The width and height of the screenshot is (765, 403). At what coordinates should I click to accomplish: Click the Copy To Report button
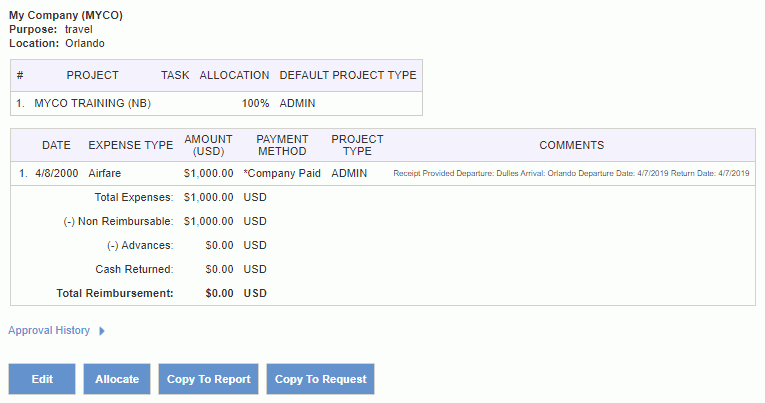pyautogui.click(x=208, y=379)
